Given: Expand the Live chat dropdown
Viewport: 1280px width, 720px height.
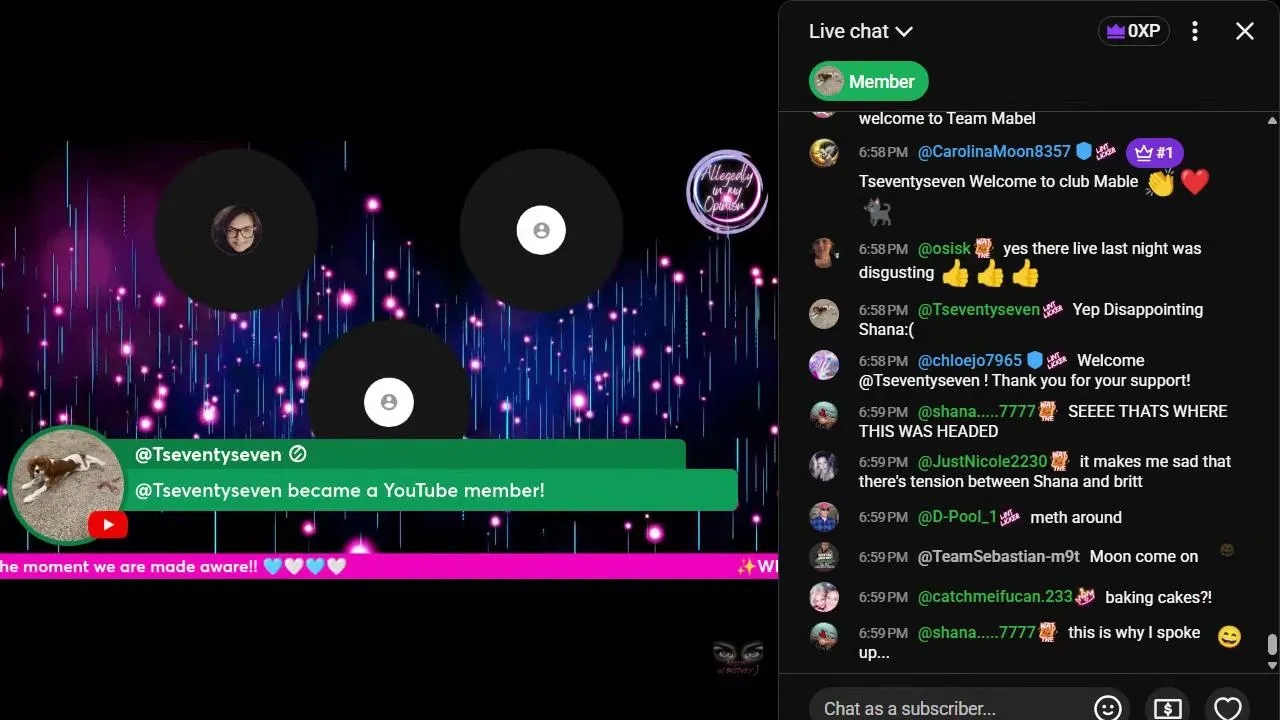Looking at the screenshot, I should click(x=860, y=31).
